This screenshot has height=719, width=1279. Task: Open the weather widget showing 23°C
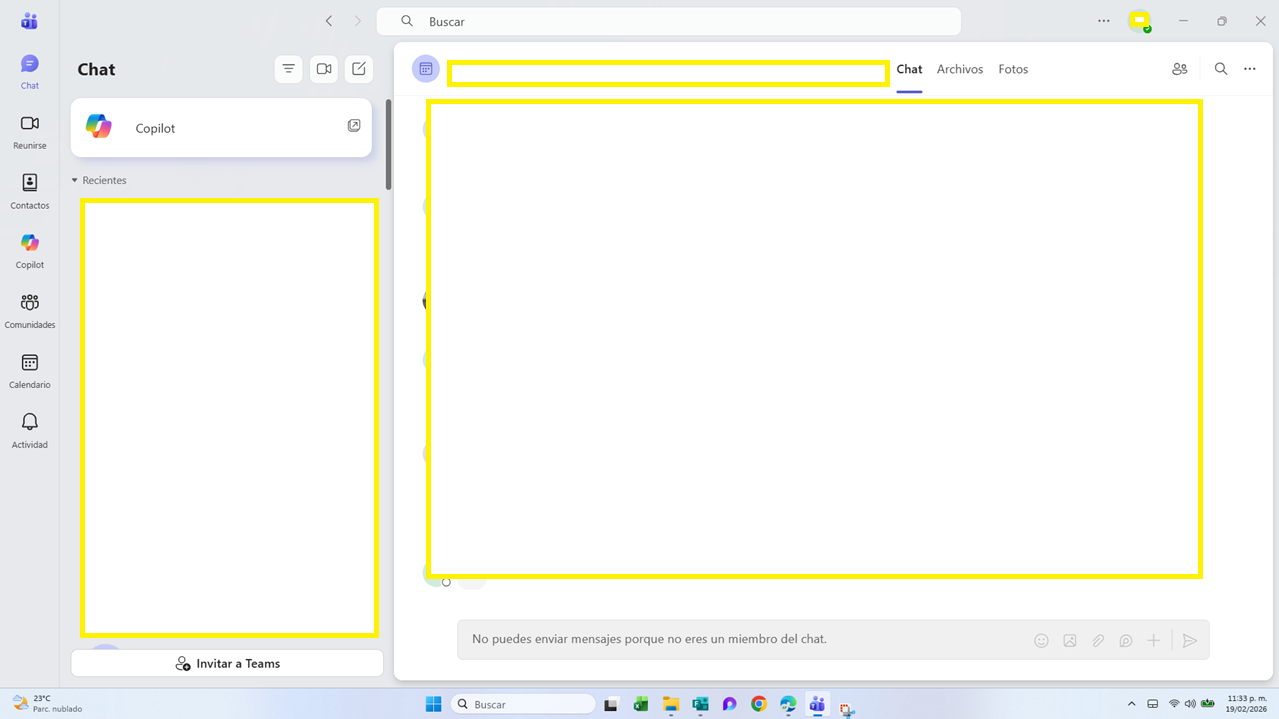48,704
